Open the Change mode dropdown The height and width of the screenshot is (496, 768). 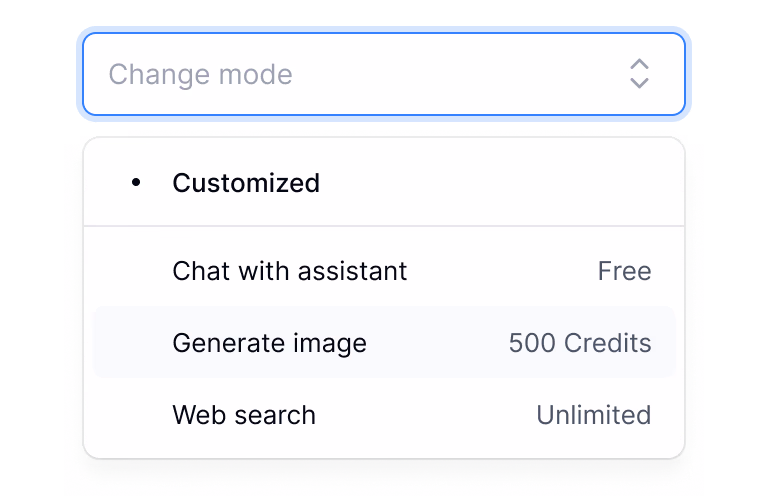[x=384, y=74]
